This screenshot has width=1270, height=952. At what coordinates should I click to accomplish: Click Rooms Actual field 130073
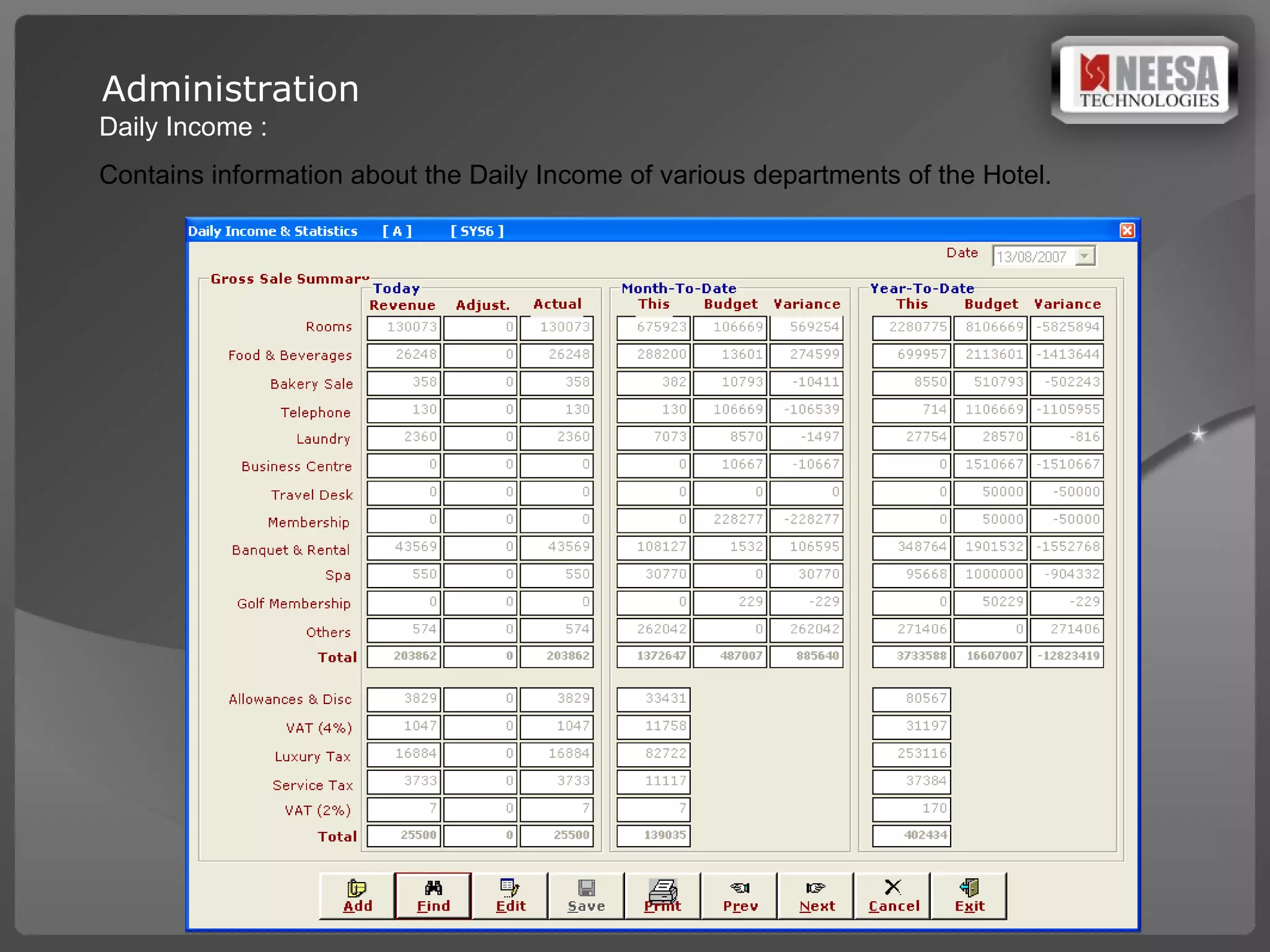click(556, 328)
